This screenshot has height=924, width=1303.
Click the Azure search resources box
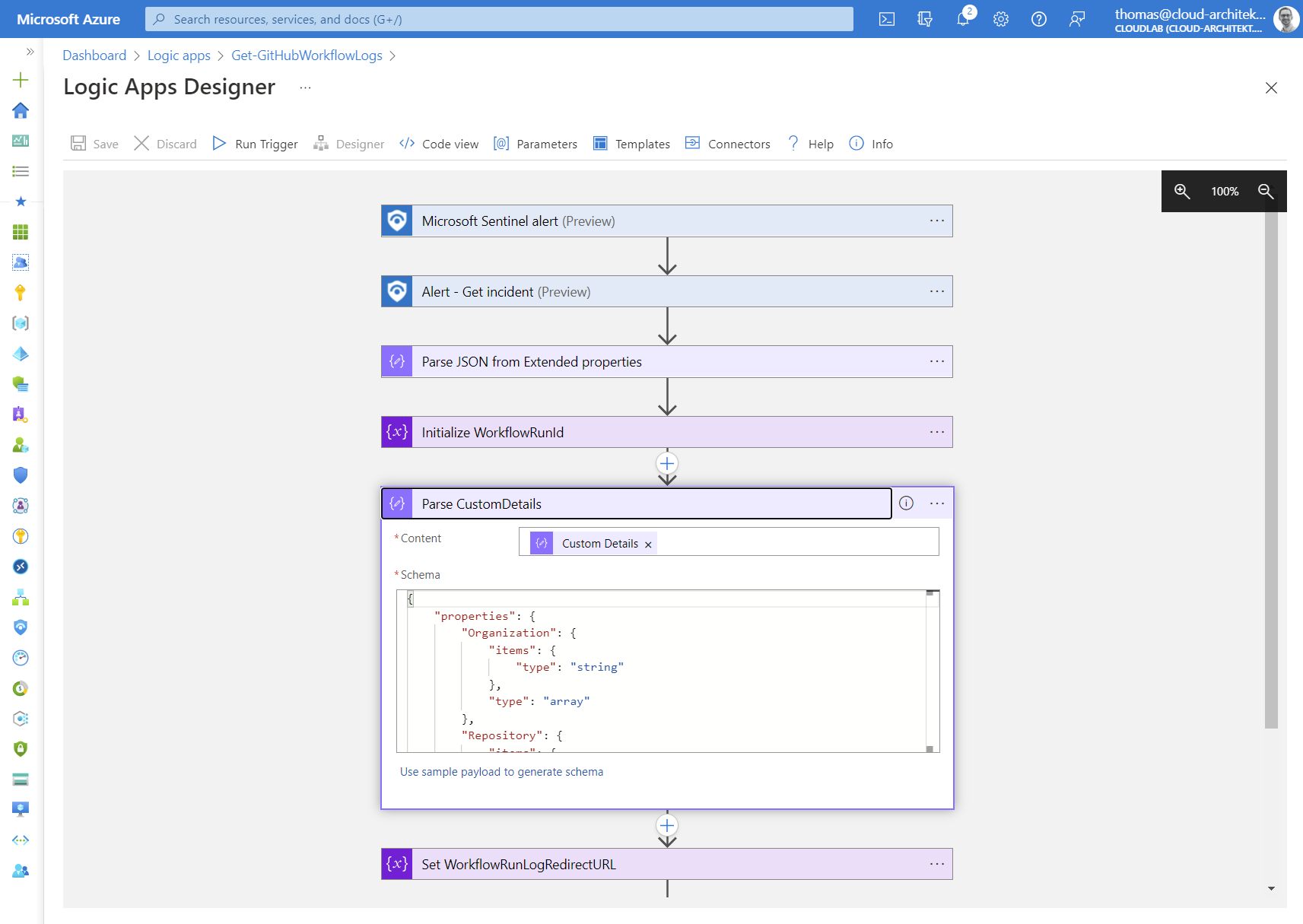click(499, 19)
